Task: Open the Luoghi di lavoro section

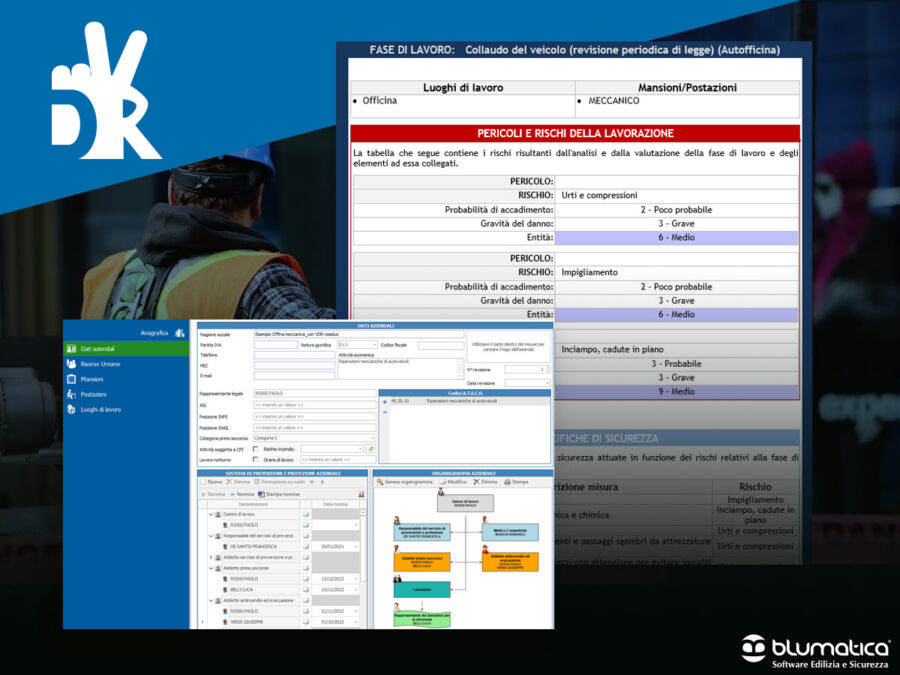Action: 126,409
